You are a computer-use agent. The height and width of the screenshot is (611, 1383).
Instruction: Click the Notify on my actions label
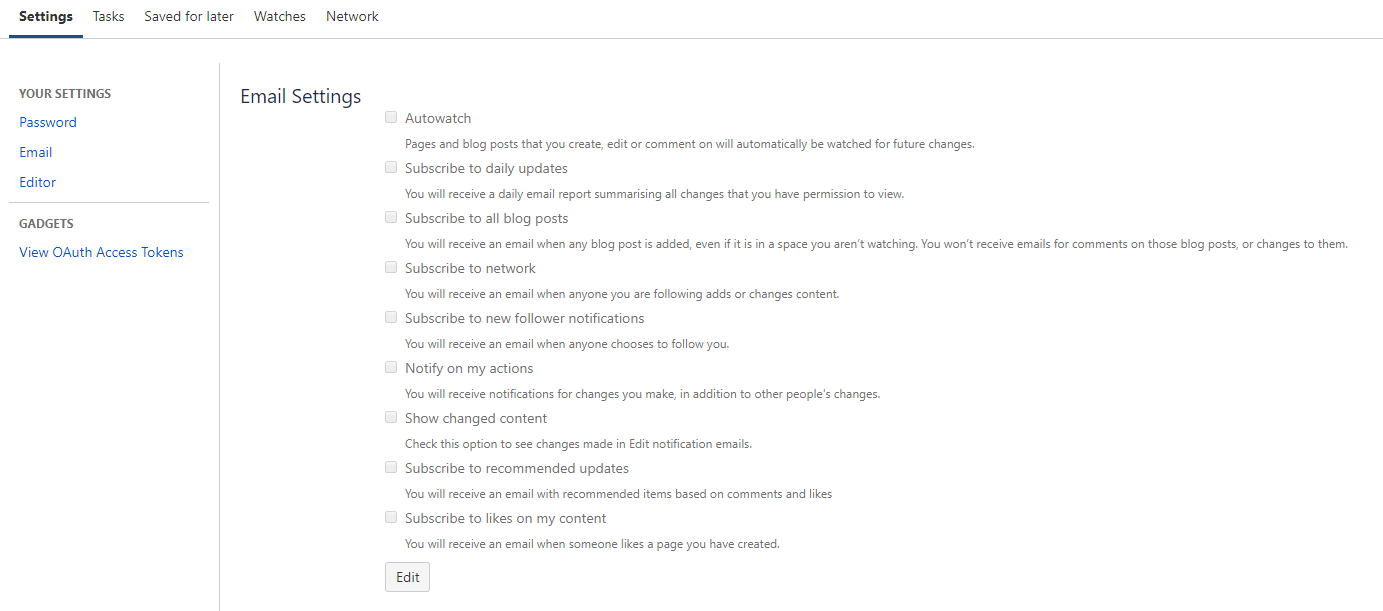469,368
